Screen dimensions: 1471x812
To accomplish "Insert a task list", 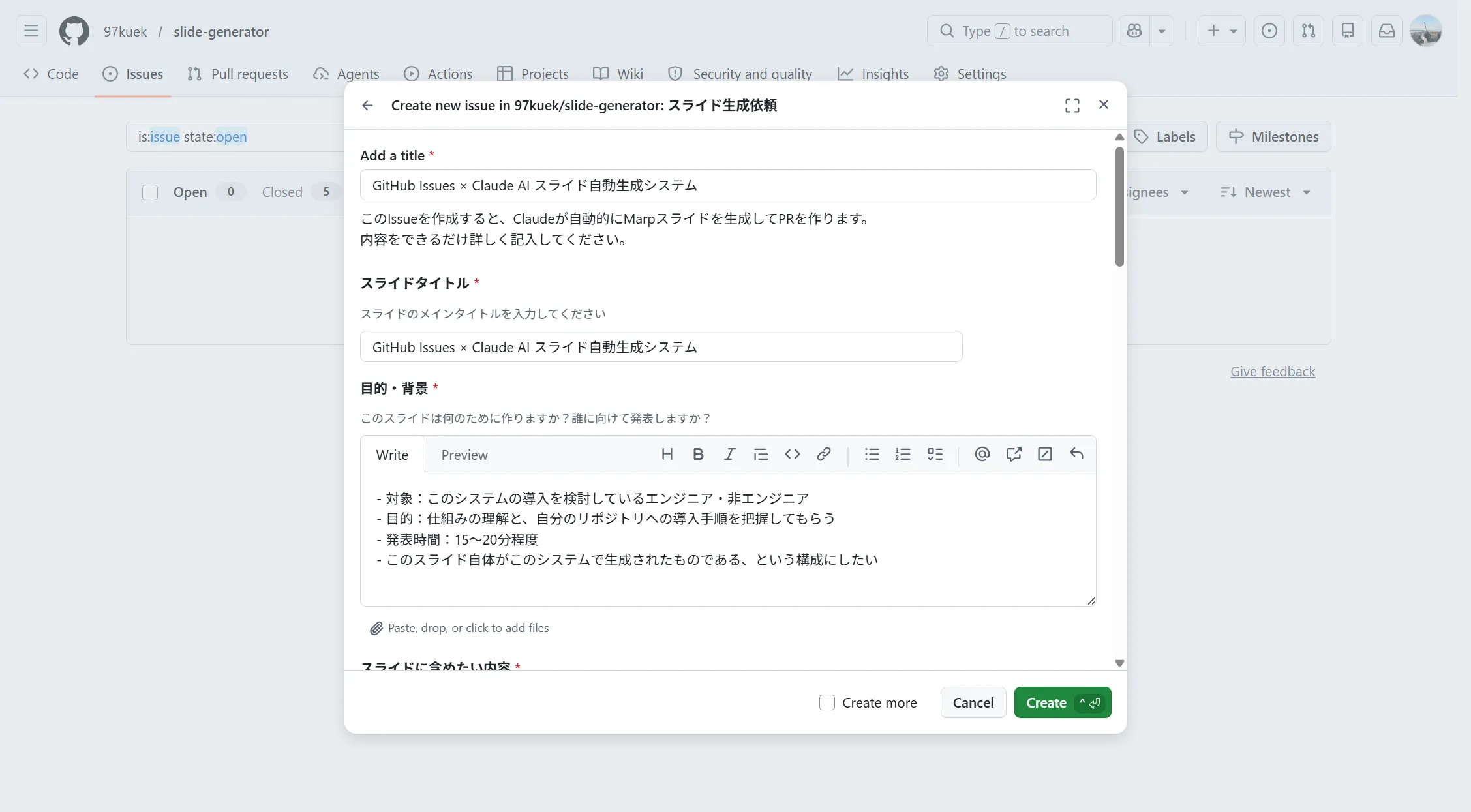I will tap(935, 454).
